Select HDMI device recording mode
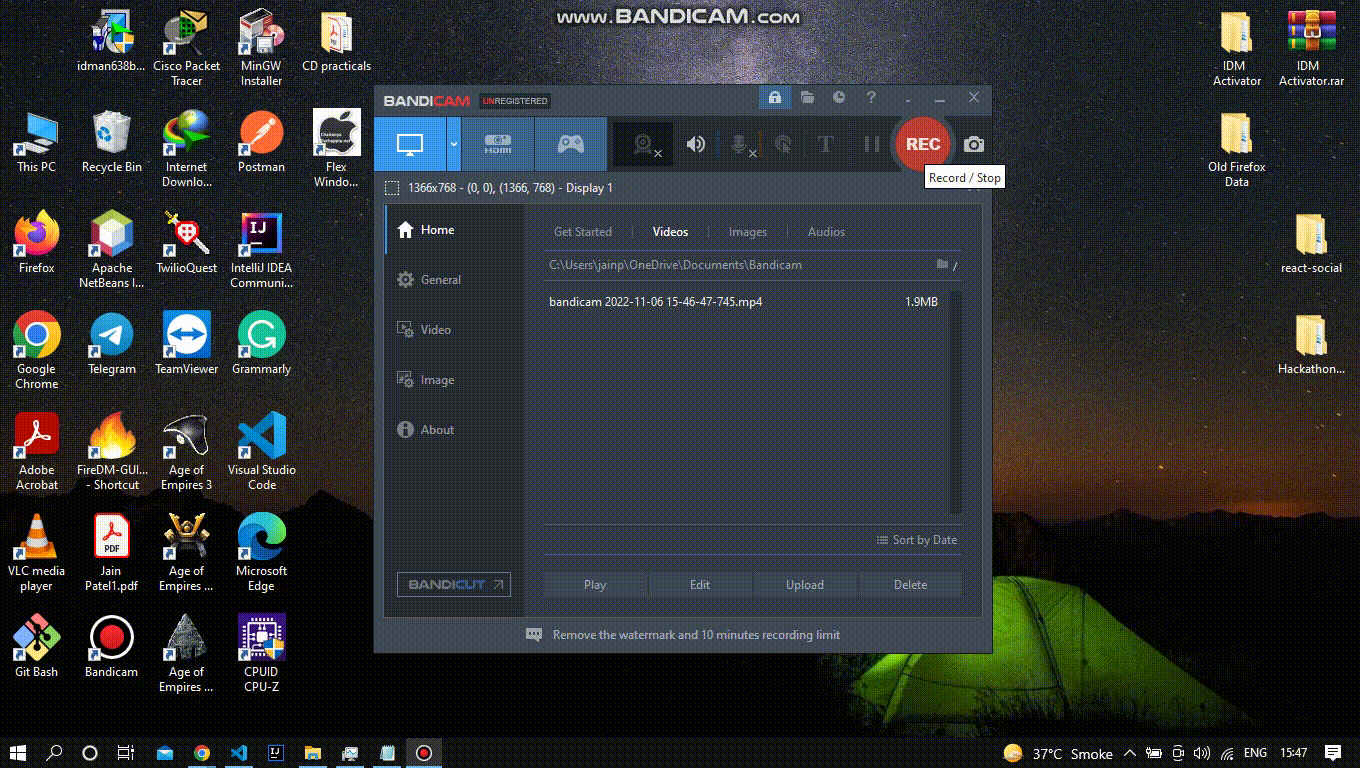Viewport: 1360px width, 768px height. point(498,144)
